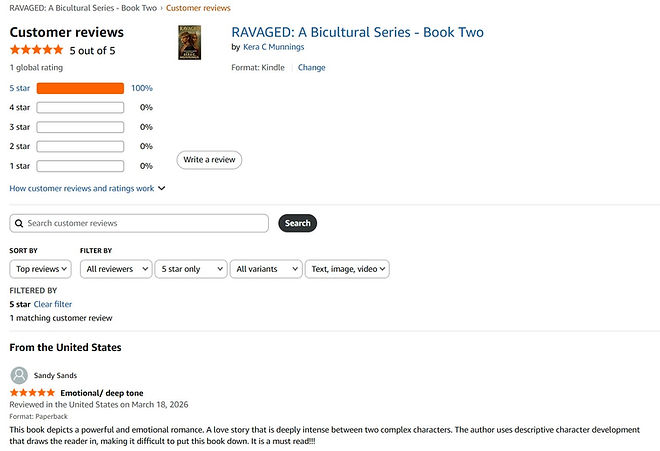Click the RAVAGED breadcrumb link
Image resolution: width=660 pixels, height=451 pixels.
point(83,8)
